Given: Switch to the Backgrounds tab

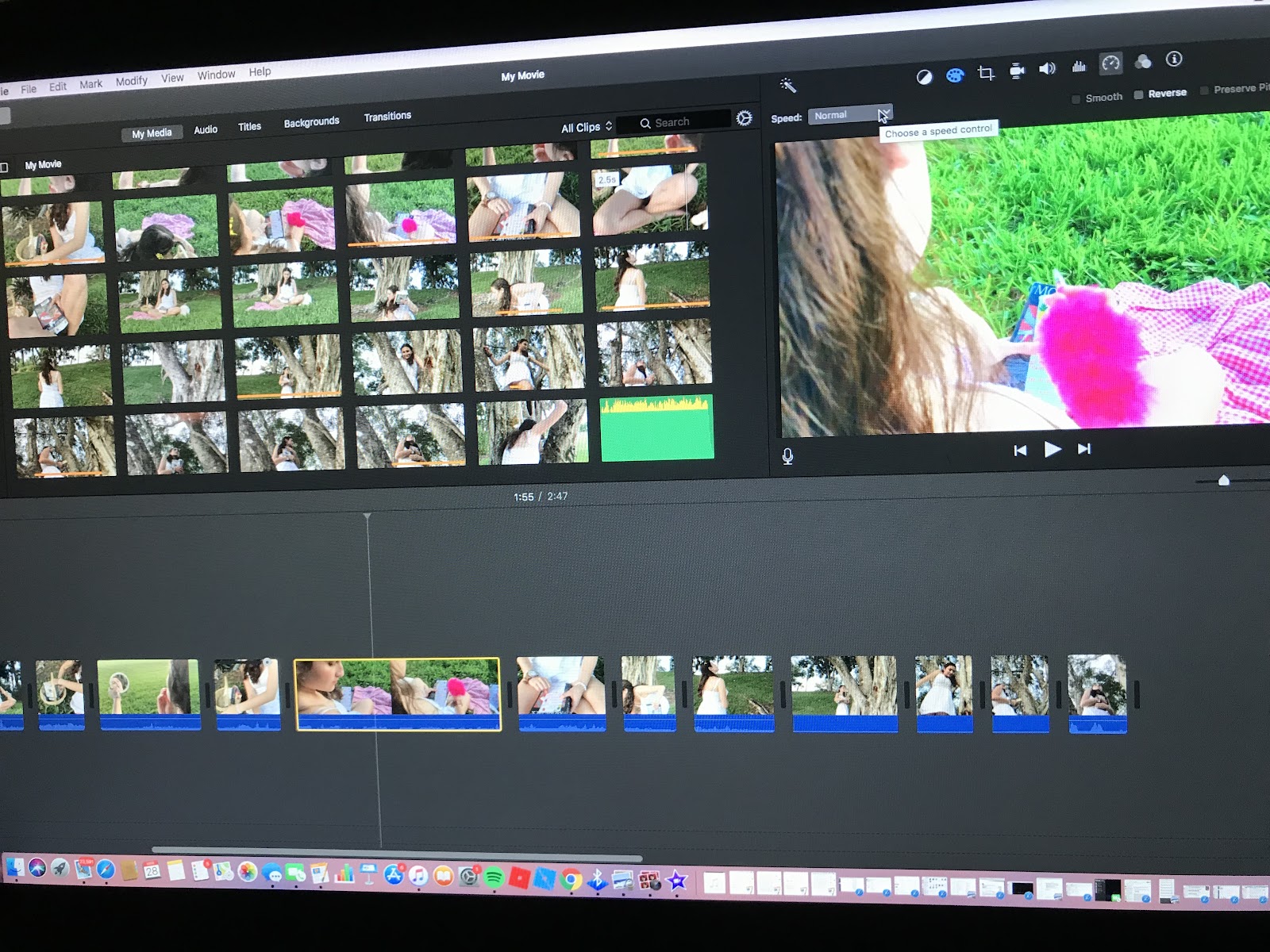Looking at the screenshot, I should [311, 122].
